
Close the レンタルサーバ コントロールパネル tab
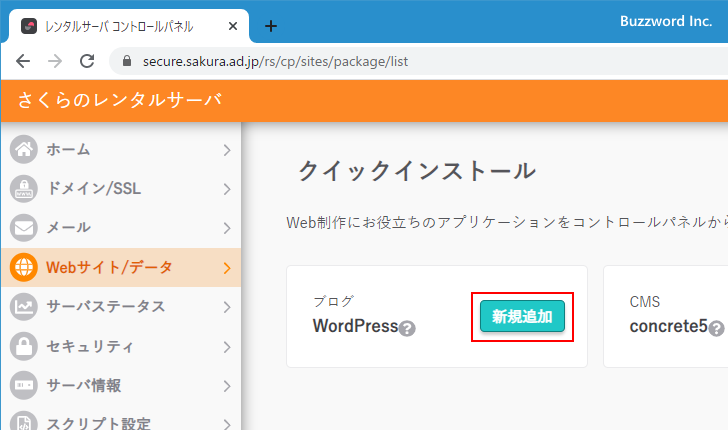click(x=233, y=26)
